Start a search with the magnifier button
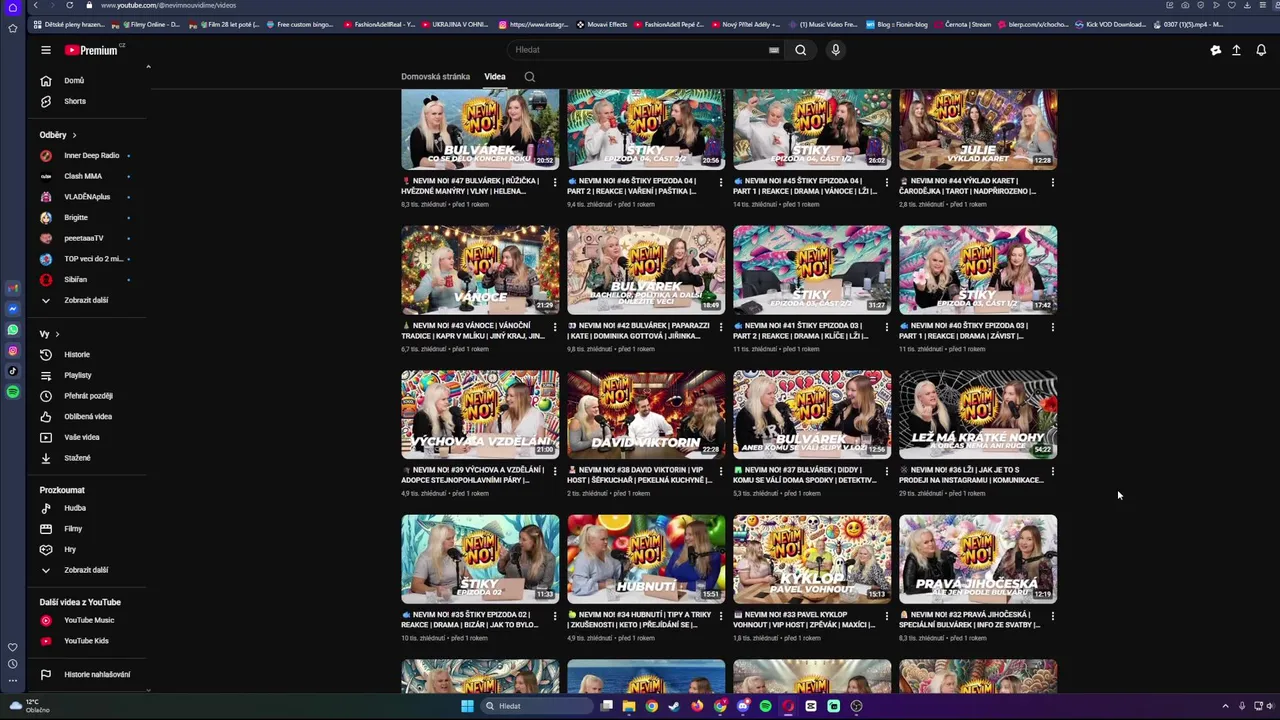This screenshot has height=720, width=1280. (800, 50)
